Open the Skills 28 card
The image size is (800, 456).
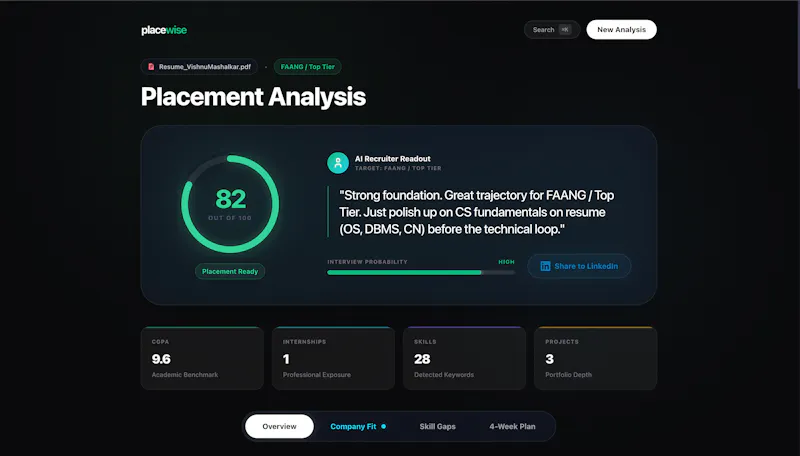tap(464, 358)
